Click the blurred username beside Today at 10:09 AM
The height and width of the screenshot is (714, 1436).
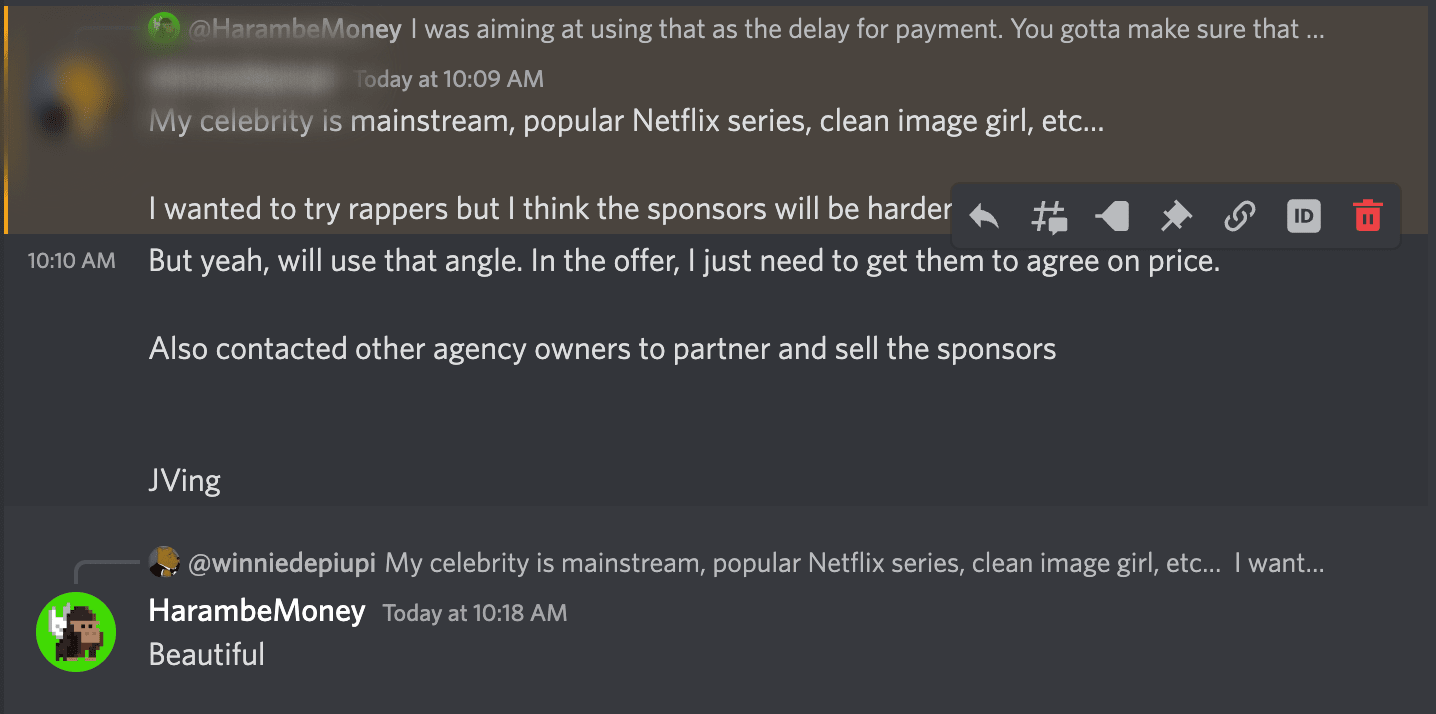click(x=244, y=77)
